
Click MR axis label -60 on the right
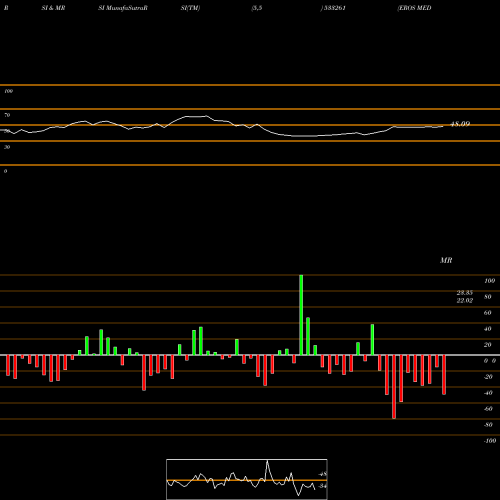488,409
